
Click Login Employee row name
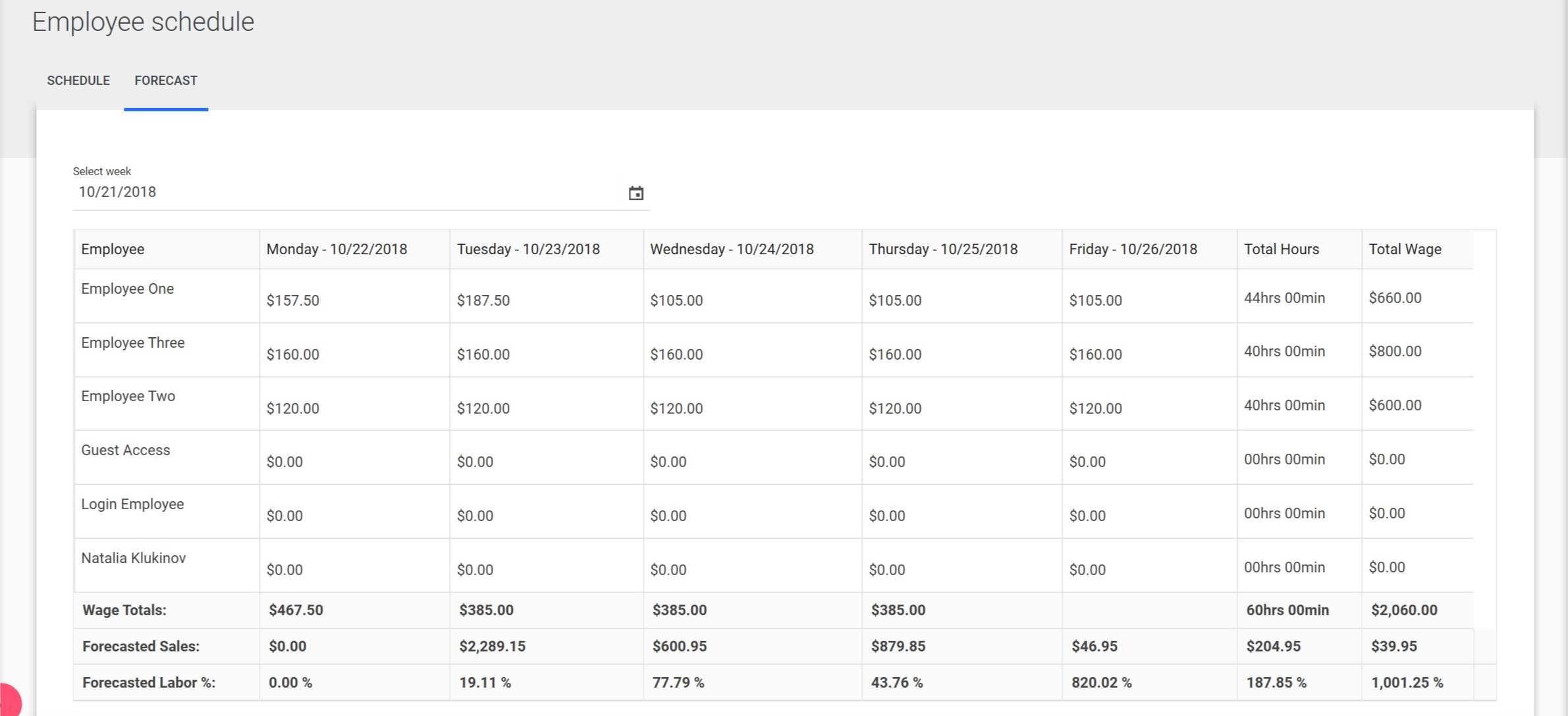coord(132,504)
